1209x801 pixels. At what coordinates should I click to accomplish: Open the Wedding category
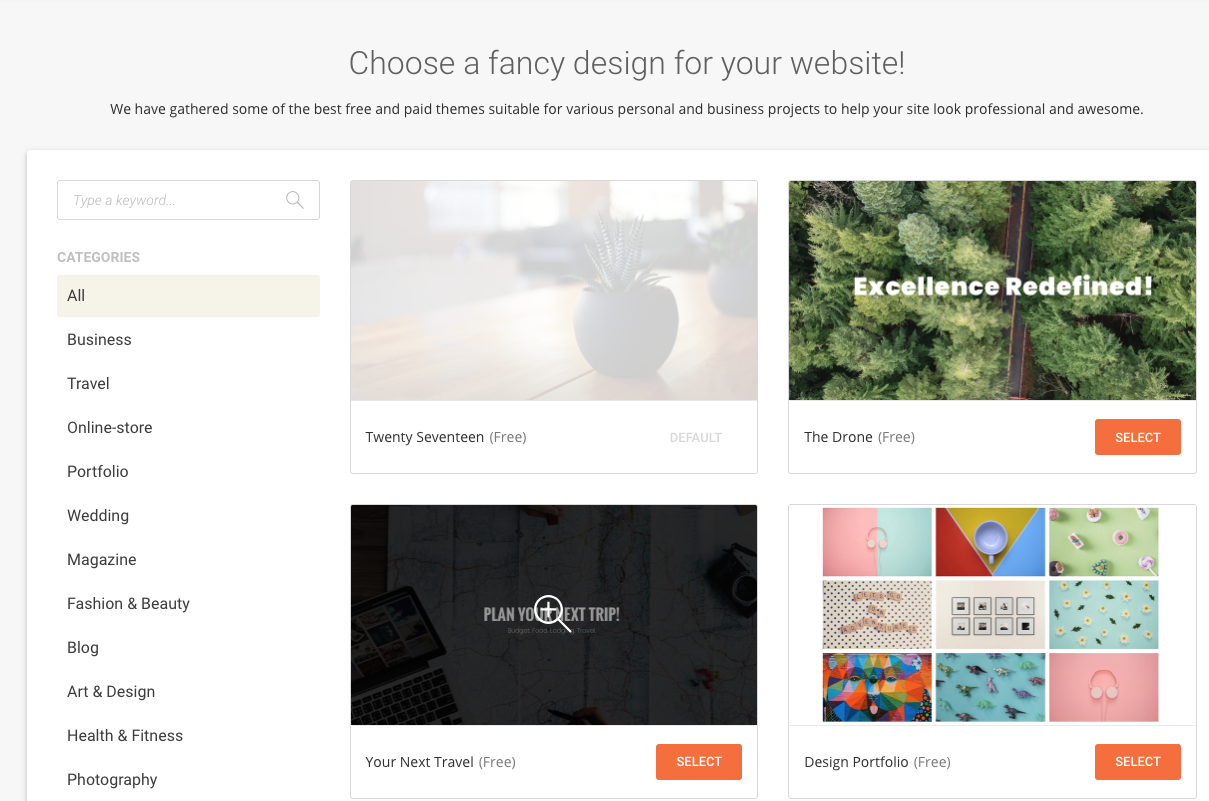coord(98,516)
